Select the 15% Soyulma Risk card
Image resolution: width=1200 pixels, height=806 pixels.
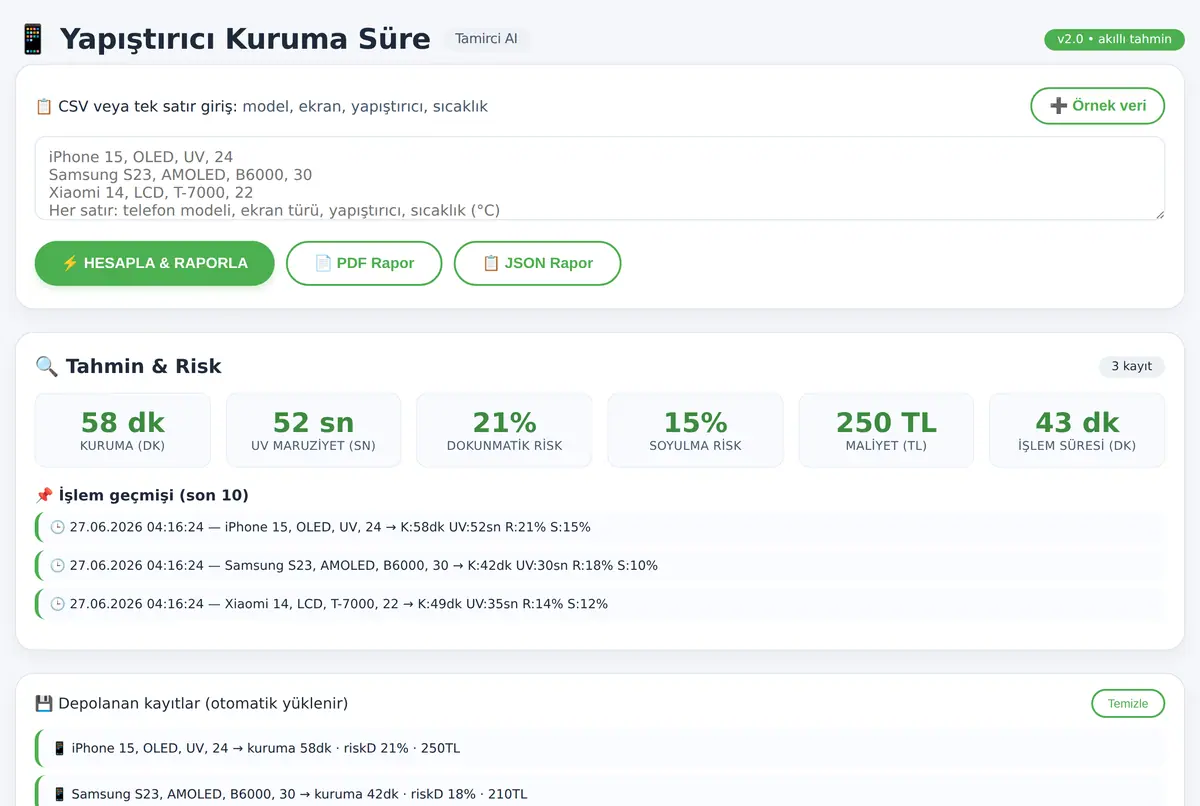pyautogui.click(x=695, y=430)
